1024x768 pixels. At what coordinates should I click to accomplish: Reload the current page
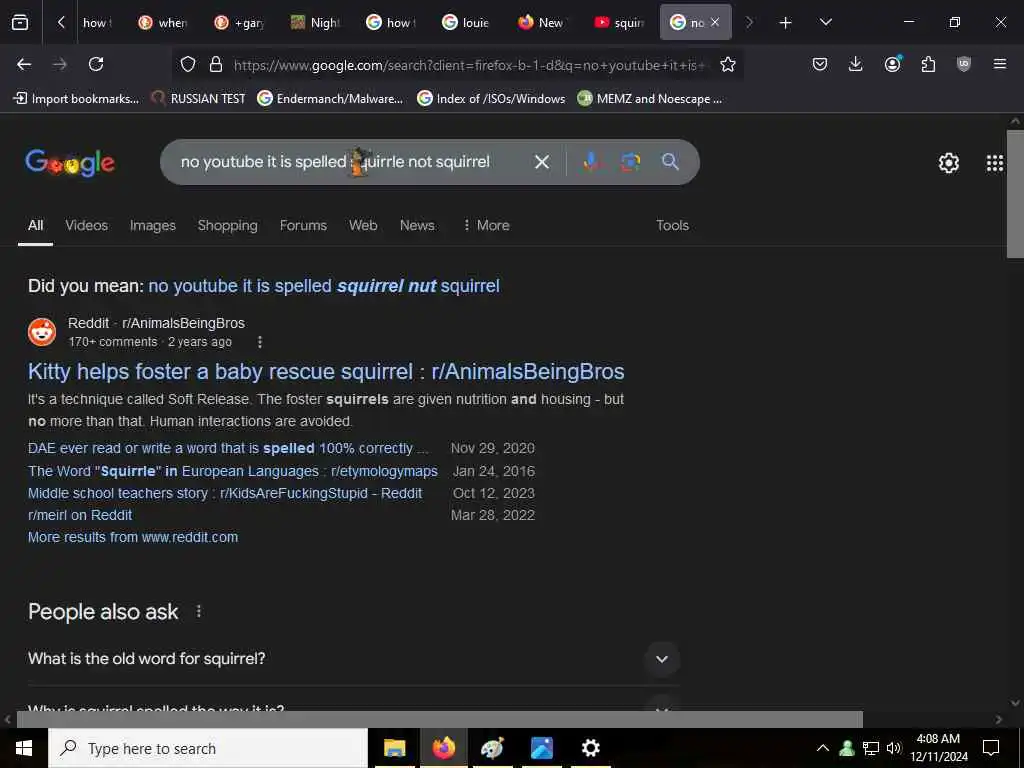pos(96,64)
